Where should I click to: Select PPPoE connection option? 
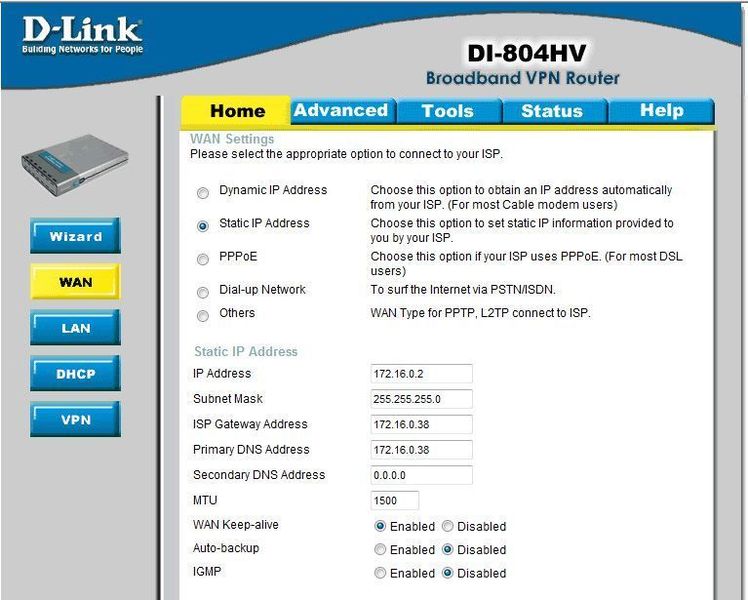(x=203, y=259)
